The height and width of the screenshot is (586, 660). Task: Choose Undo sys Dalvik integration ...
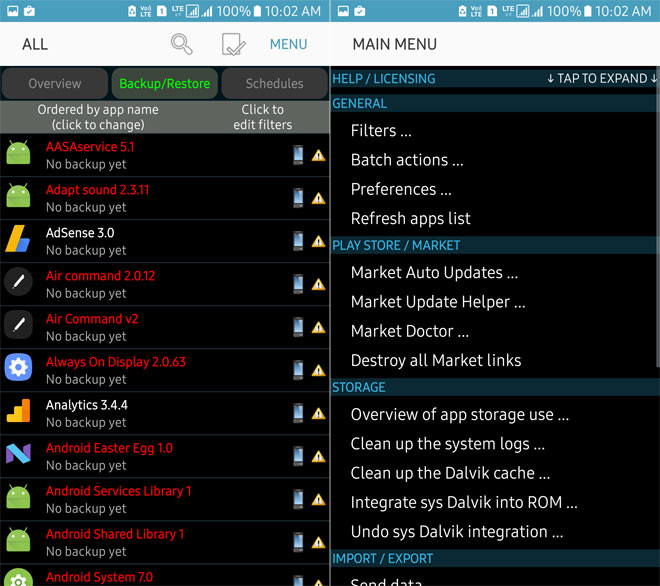pos(494,532)
